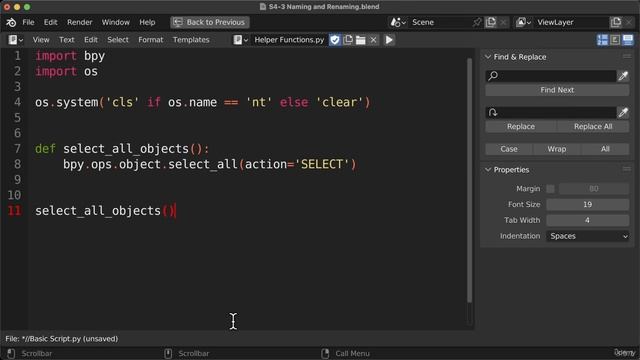
Task: Click the replace text field
Action: [x=551, y=113]
